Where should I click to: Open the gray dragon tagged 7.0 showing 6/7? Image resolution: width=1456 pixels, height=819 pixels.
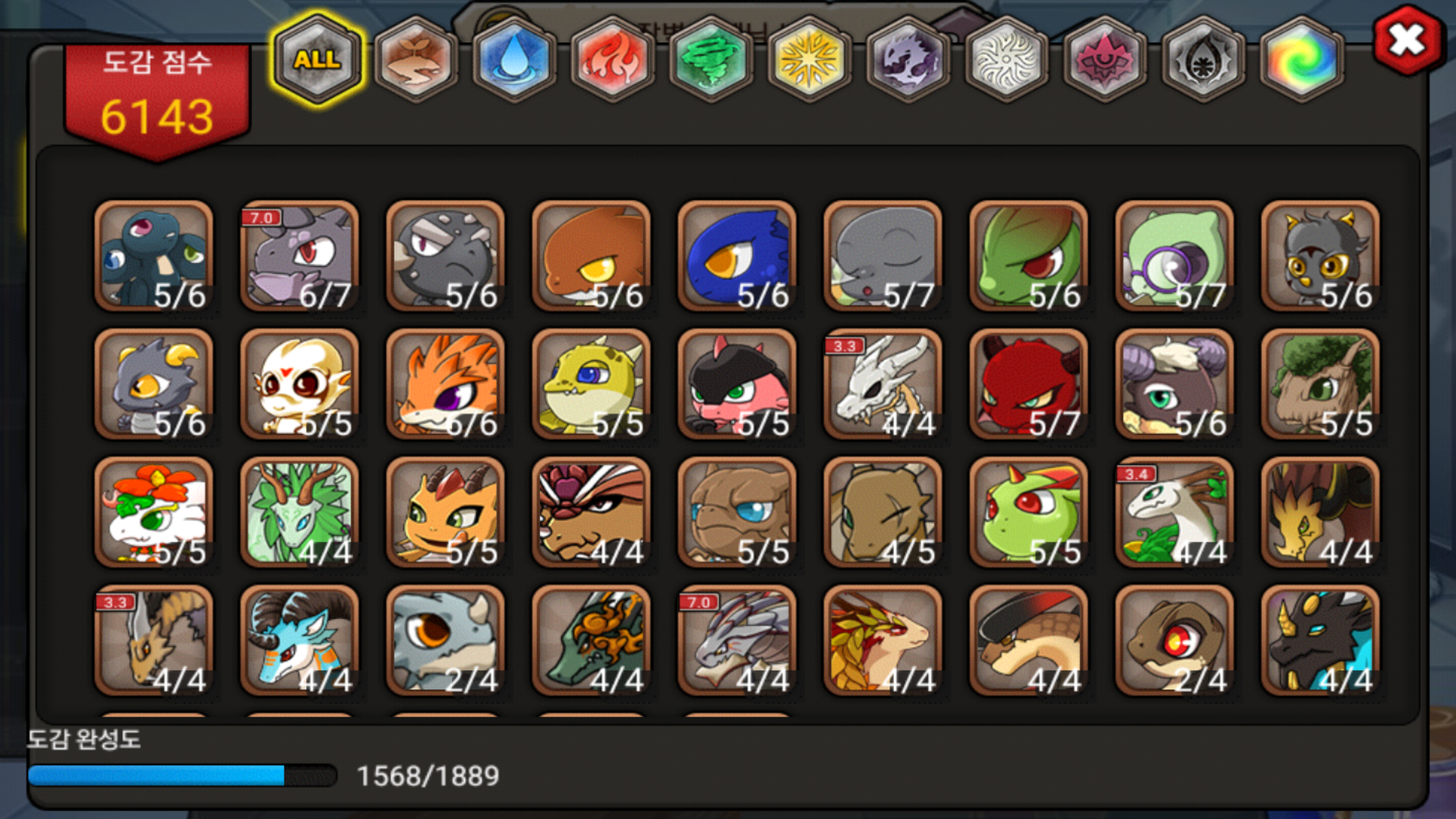[300, 256]
